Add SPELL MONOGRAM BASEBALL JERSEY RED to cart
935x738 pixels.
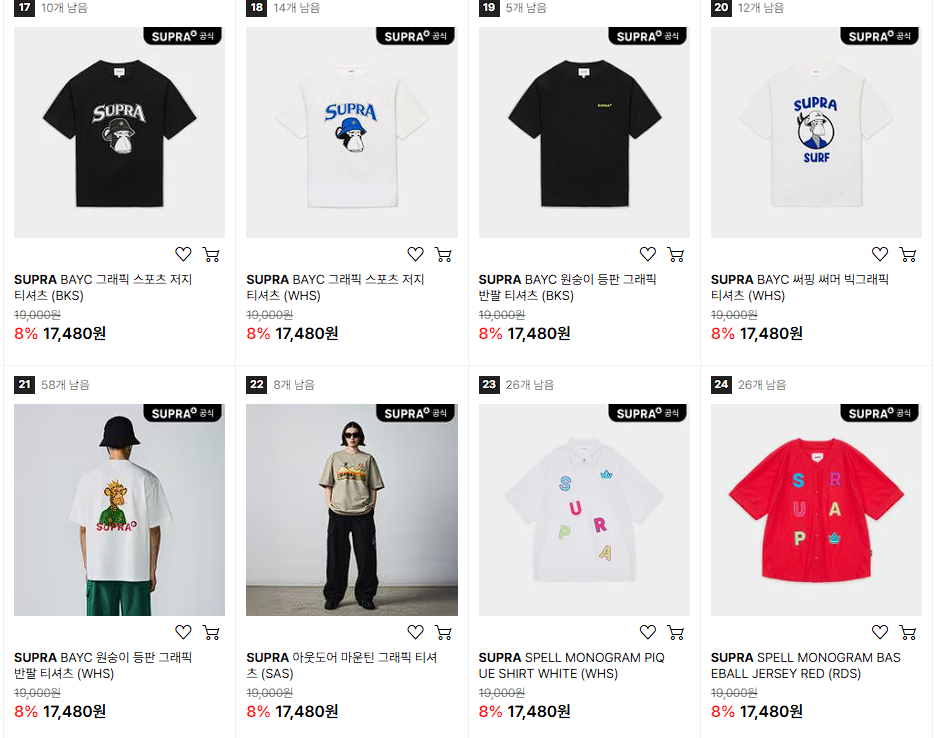[908, 632]
